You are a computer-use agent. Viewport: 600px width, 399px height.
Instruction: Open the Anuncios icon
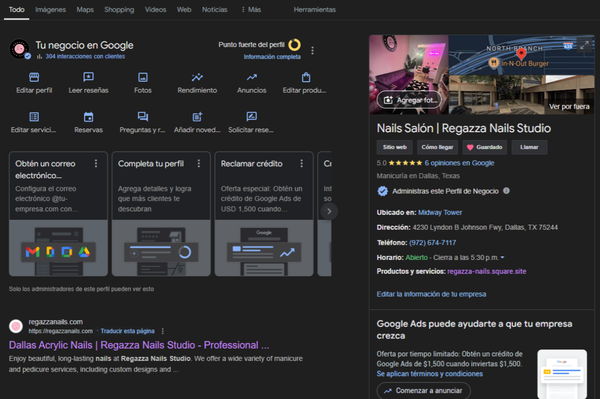251,78
